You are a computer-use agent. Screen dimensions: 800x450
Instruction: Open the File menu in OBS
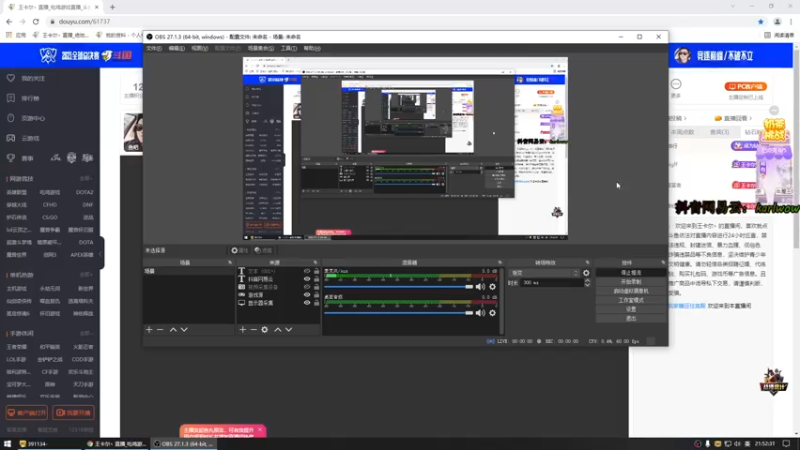(154, 48)
